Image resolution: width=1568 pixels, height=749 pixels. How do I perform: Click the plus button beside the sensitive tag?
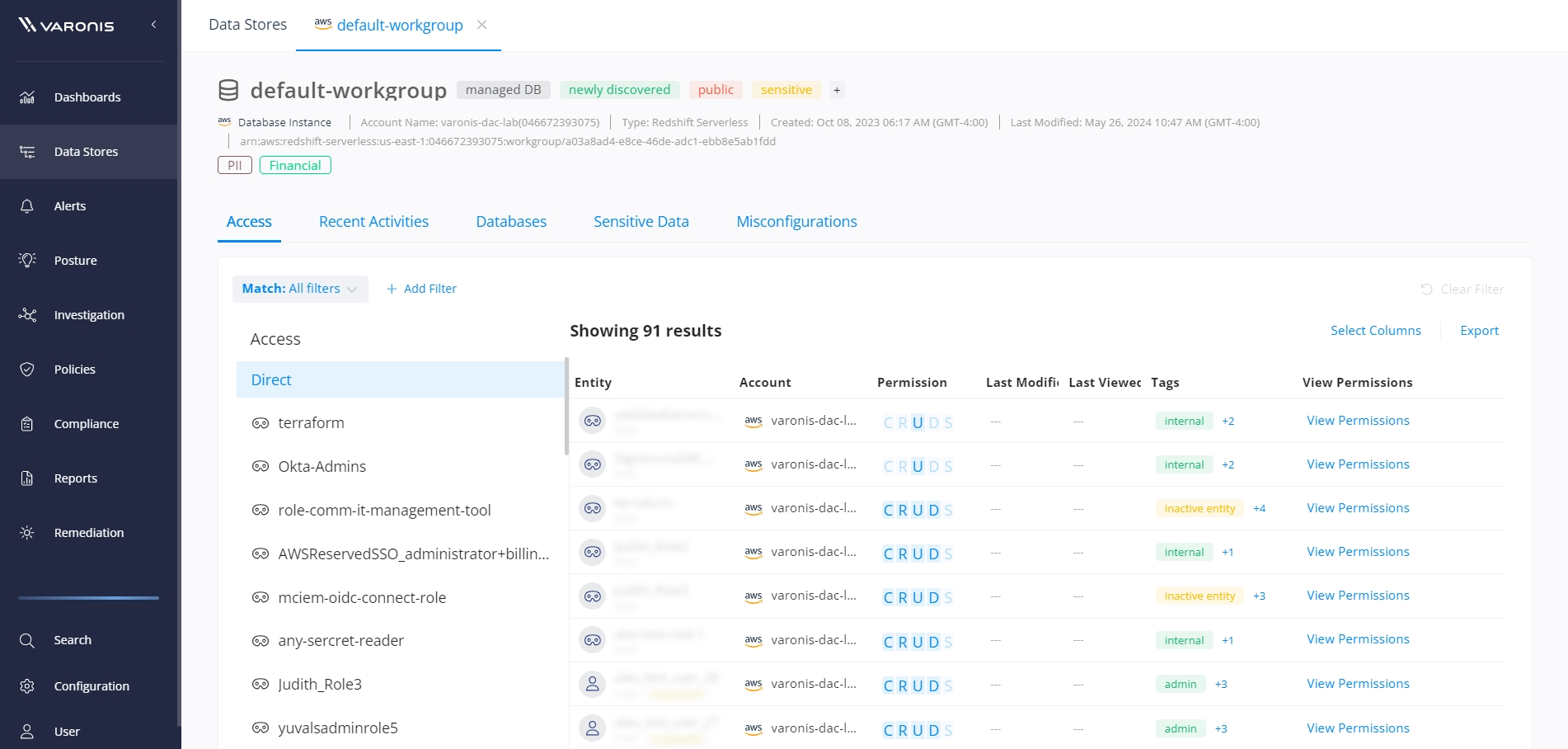[837, 90]
